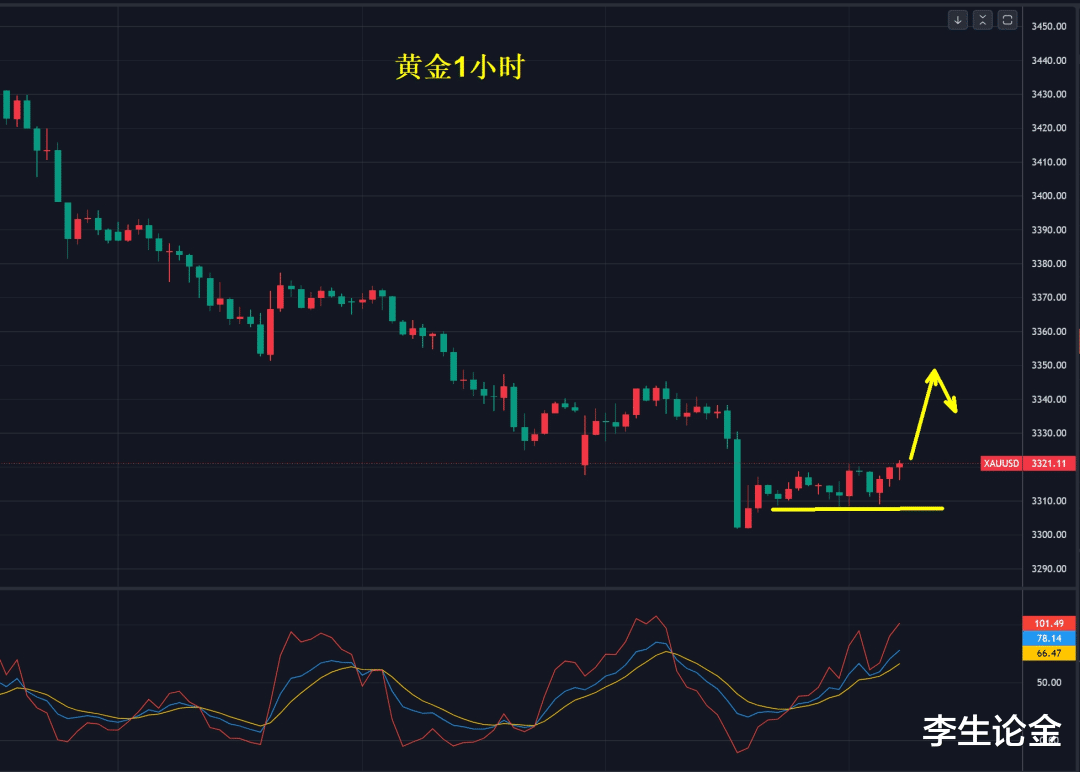Collapse the chart pane using the chevrons icon
Image resolution: width=1080 pixels, height=772 pixels.
(983, 20)
